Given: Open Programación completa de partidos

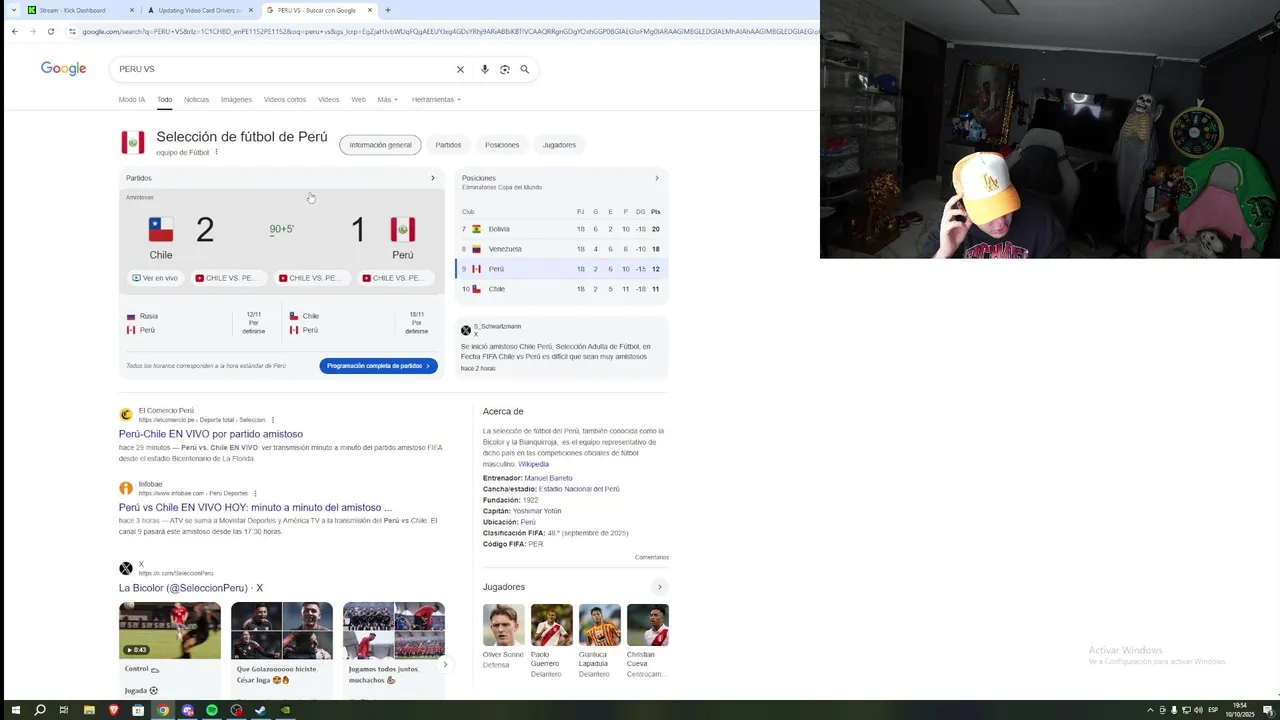Looking at the screenshot, I should pos(378,366).
